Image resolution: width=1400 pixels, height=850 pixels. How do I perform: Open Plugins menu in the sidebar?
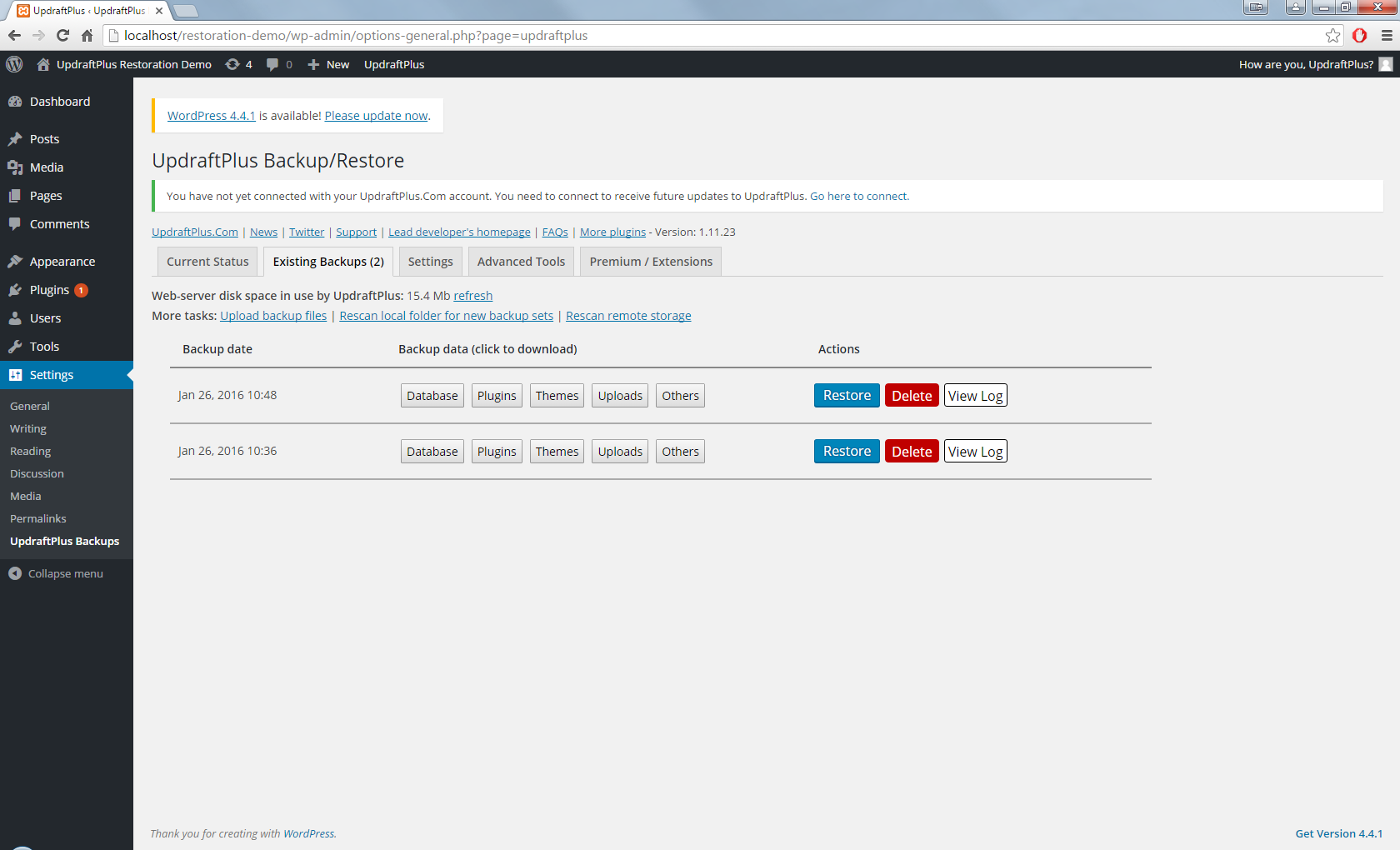click(x=49, y=290)
